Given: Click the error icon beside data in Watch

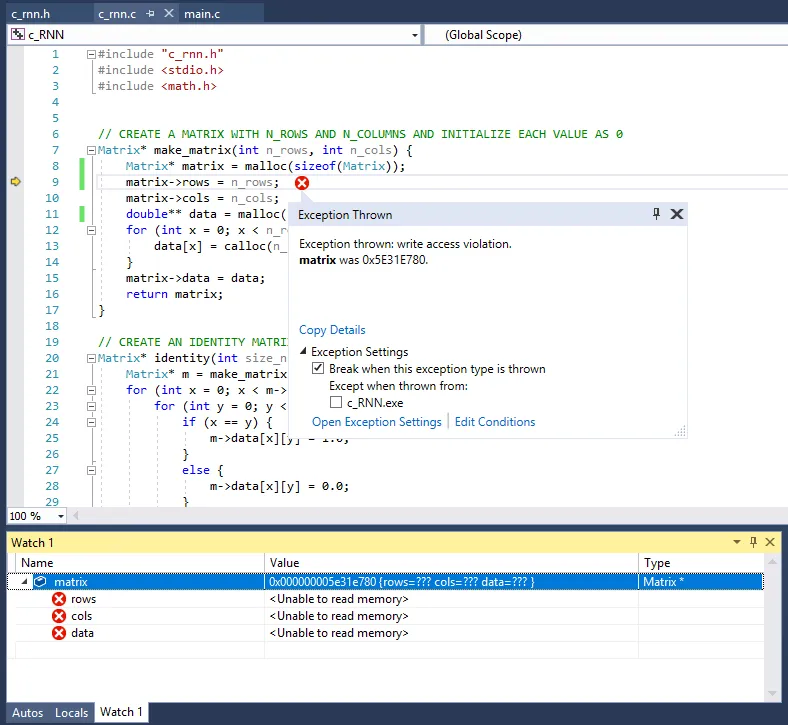Looking at the screenshot, I should (59, 633).
